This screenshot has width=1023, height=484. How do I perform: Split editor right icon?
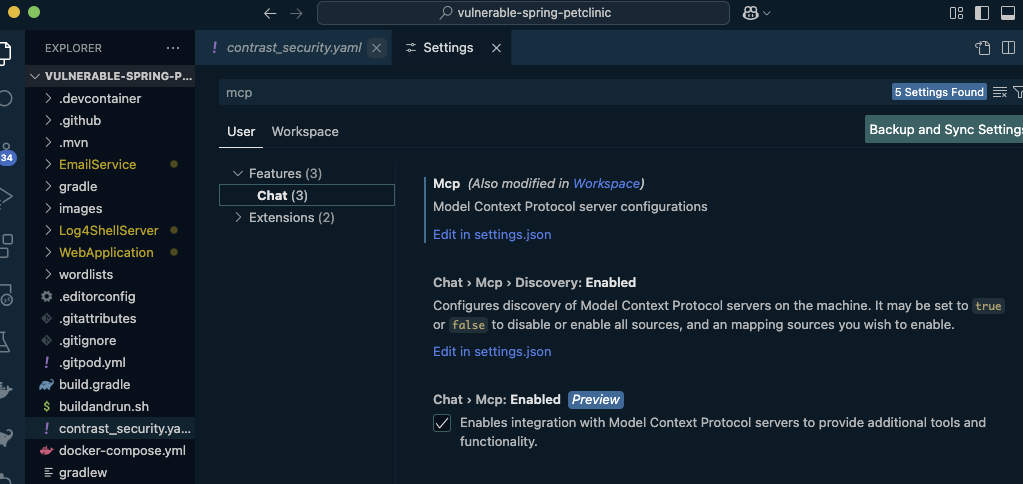coord(1008,48)
